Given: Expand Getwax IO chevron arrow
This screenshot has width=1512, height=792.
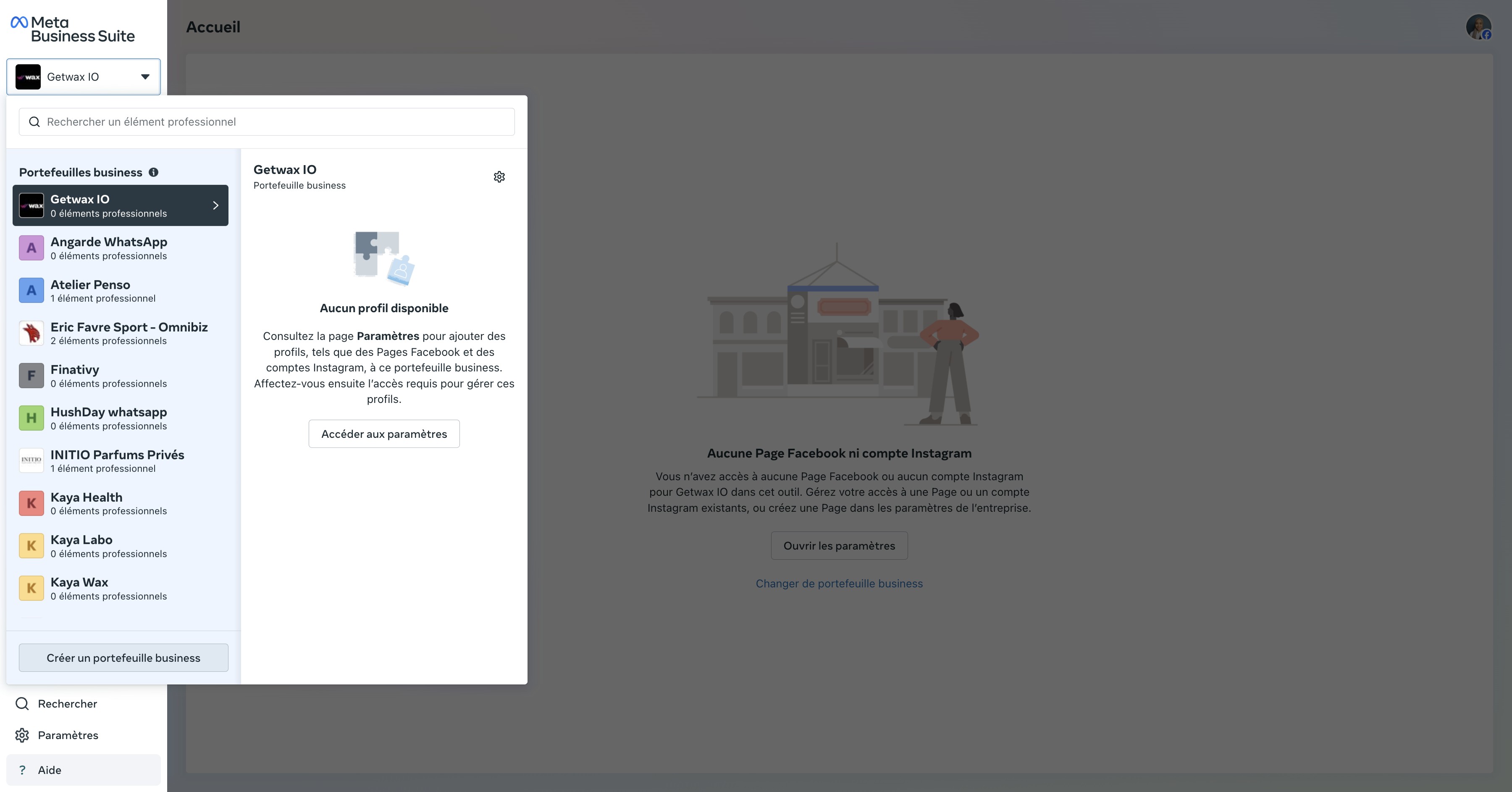Looking at the screenshot, I should 215,205.
